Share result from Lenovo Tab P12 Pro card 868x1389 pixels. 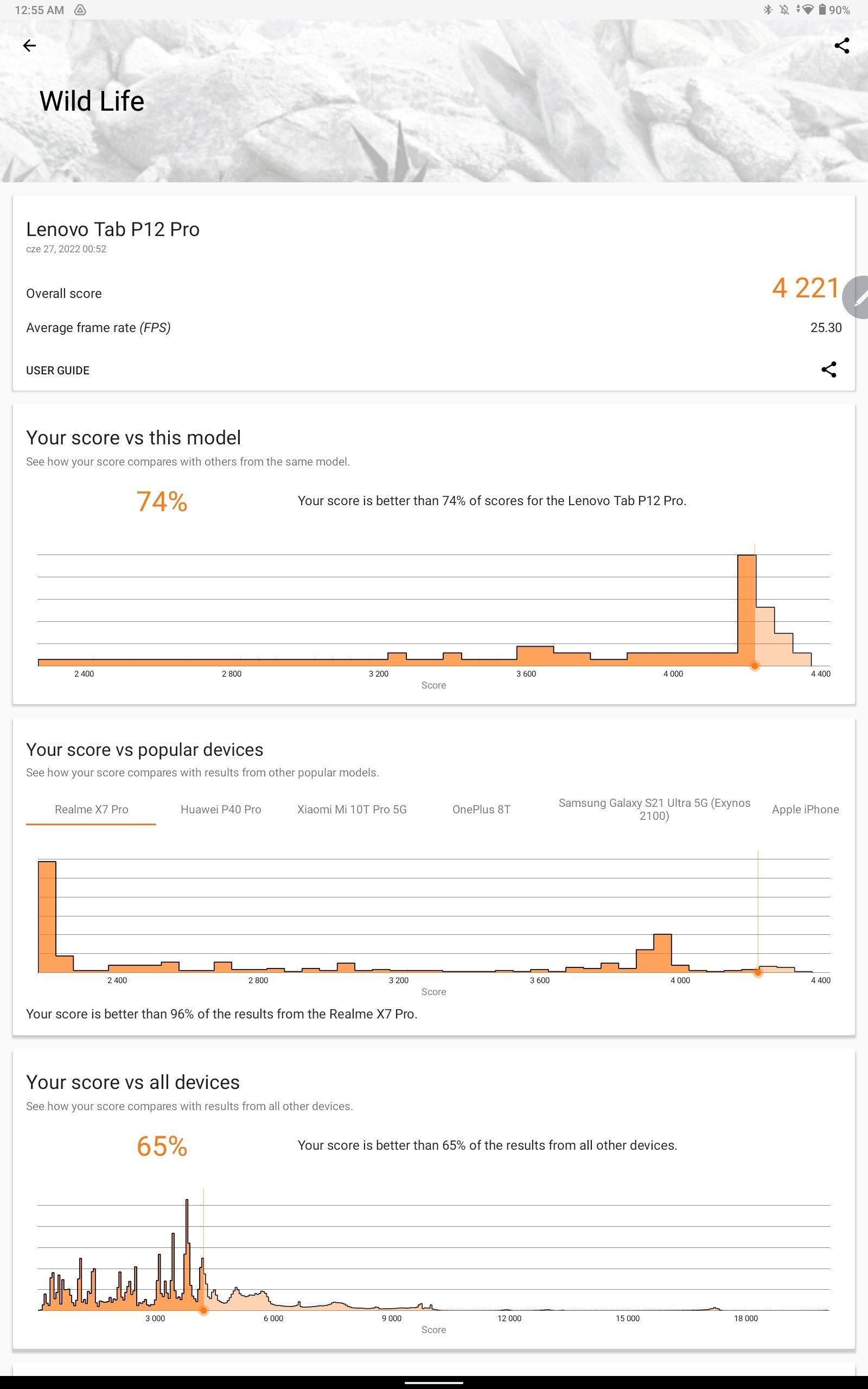pos(828,369)
